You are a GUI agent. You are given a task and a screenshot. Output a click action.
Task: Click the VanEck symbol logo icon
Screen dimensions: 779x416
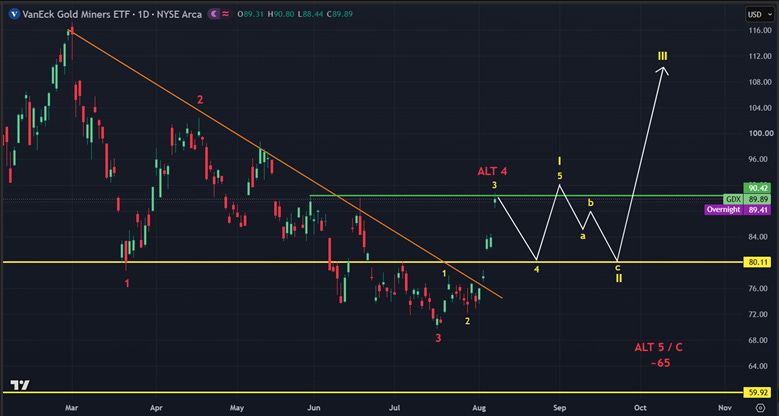point(13,14)
